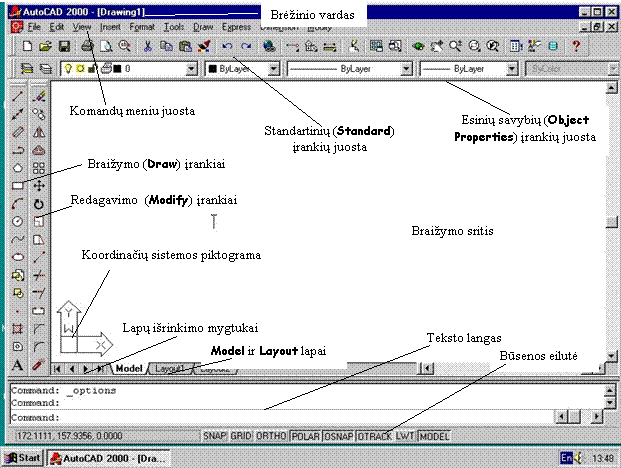Screen dimensions: 621x468
Task: Paste from clipboard toolbar icon
Action: (x=185, y=47)
